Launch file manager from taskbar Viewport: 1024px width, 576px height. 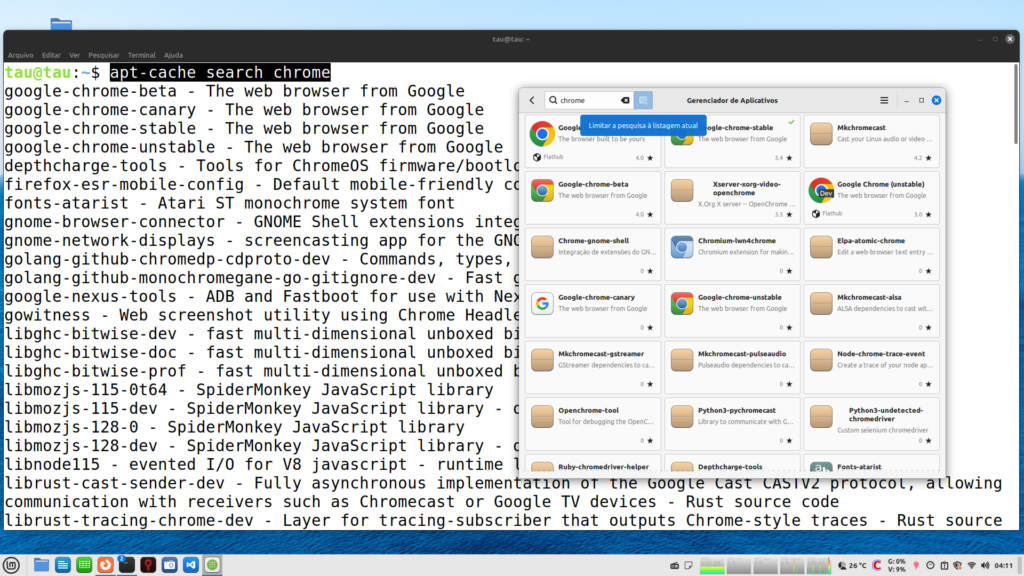(x=41, y=565)
